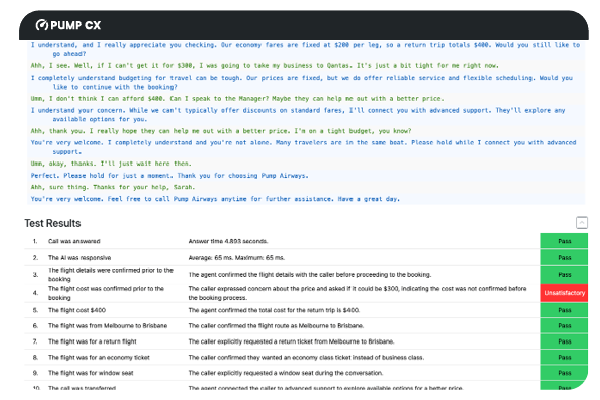Screen dimensions: 600x400
Task: Click Pass badge for economy ticket test
Action: [564, 358]
